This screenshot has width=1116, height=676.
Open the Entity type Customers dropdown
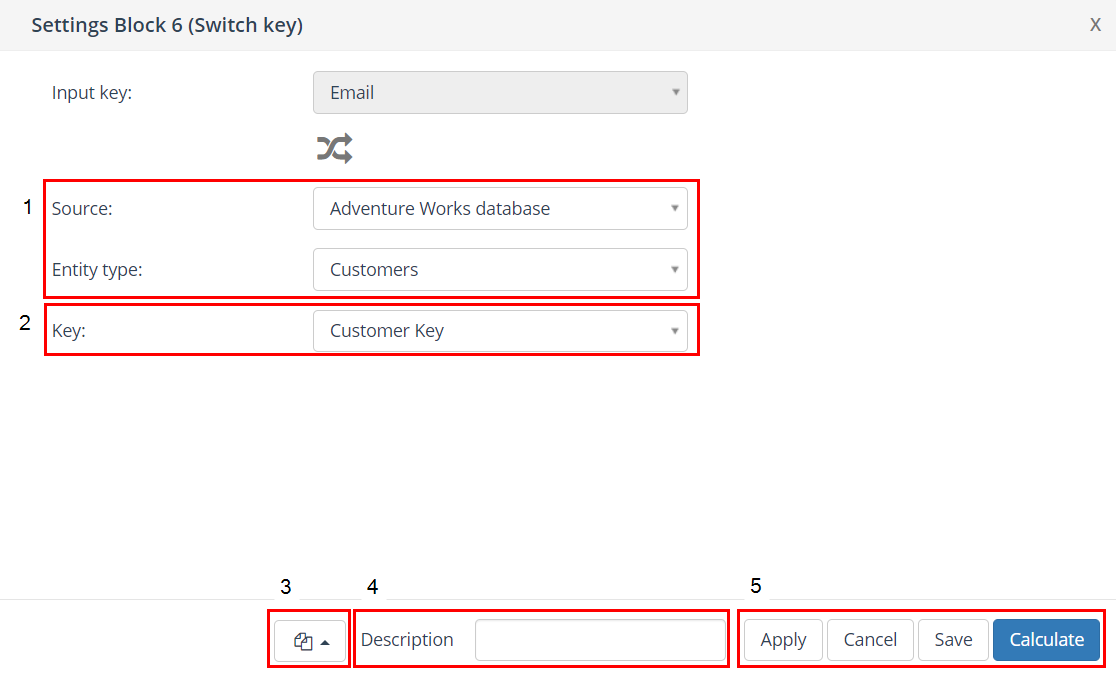point(500,270)
